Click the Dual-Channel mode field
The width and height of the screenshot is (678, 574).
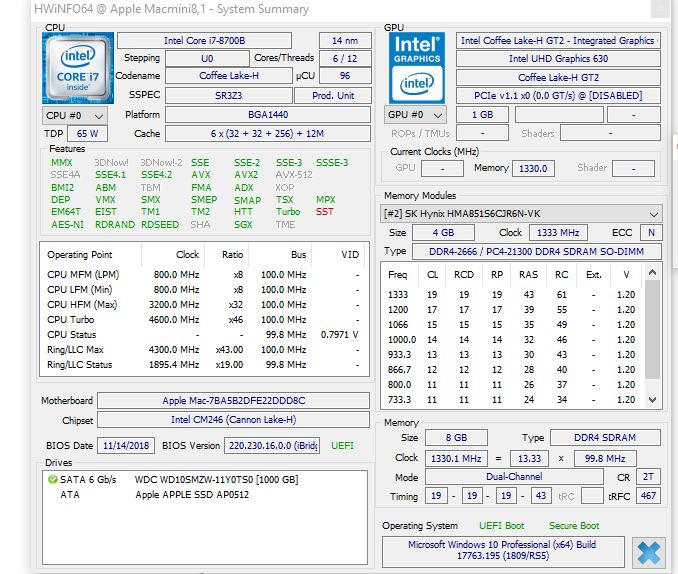pyautogui.click(x=514, y=477)
